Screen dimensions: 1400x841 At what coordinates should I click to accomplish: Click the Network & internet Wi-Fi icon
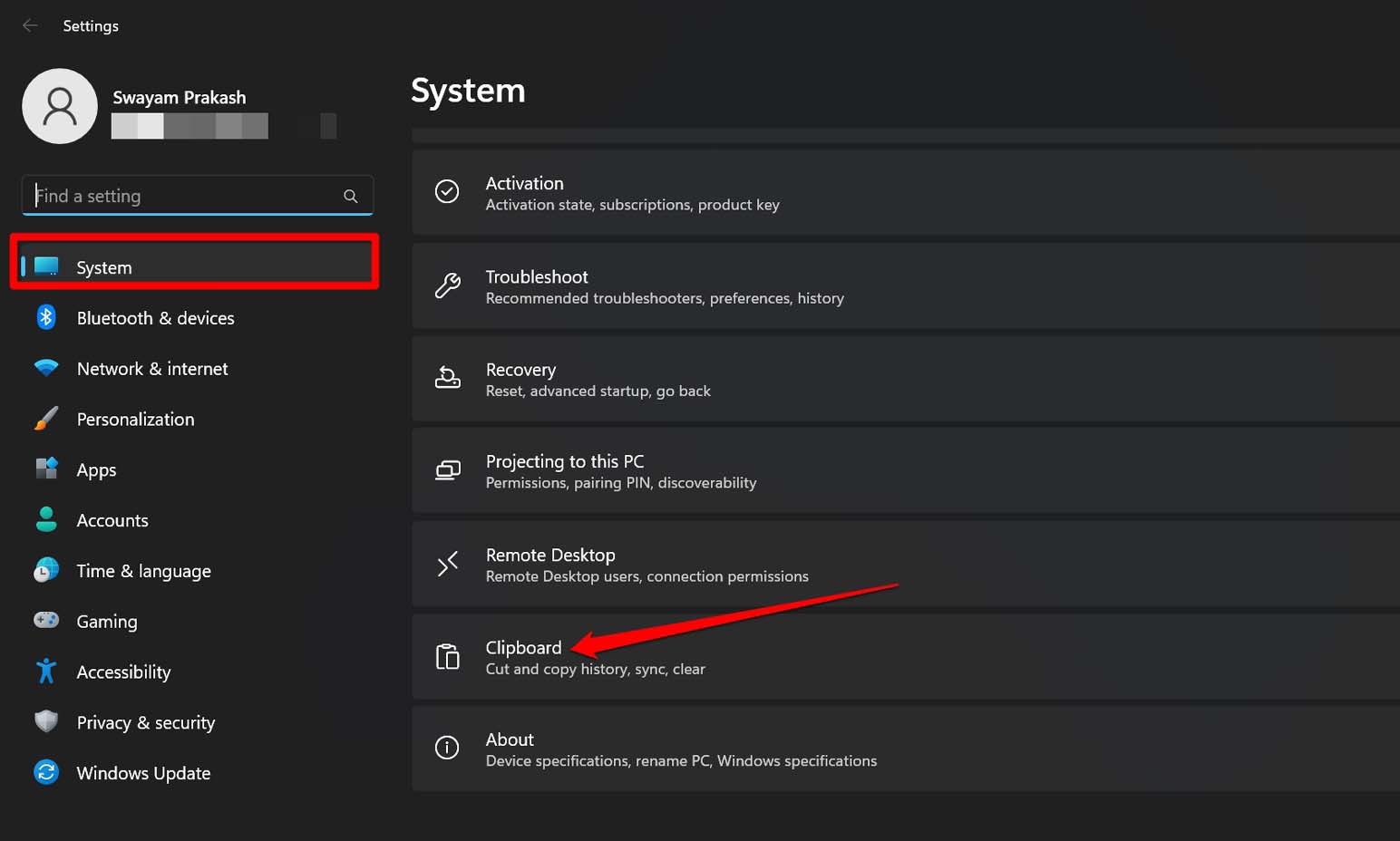click(x=46, y=368)
